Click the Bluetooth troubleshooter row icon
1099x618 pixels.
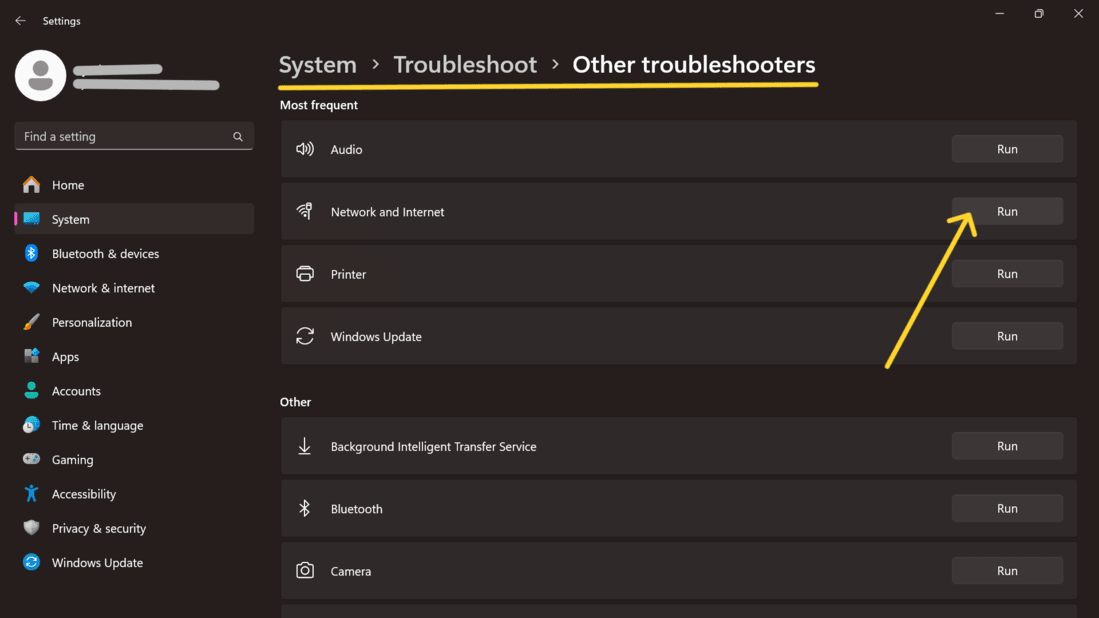(x=305, y=509)
